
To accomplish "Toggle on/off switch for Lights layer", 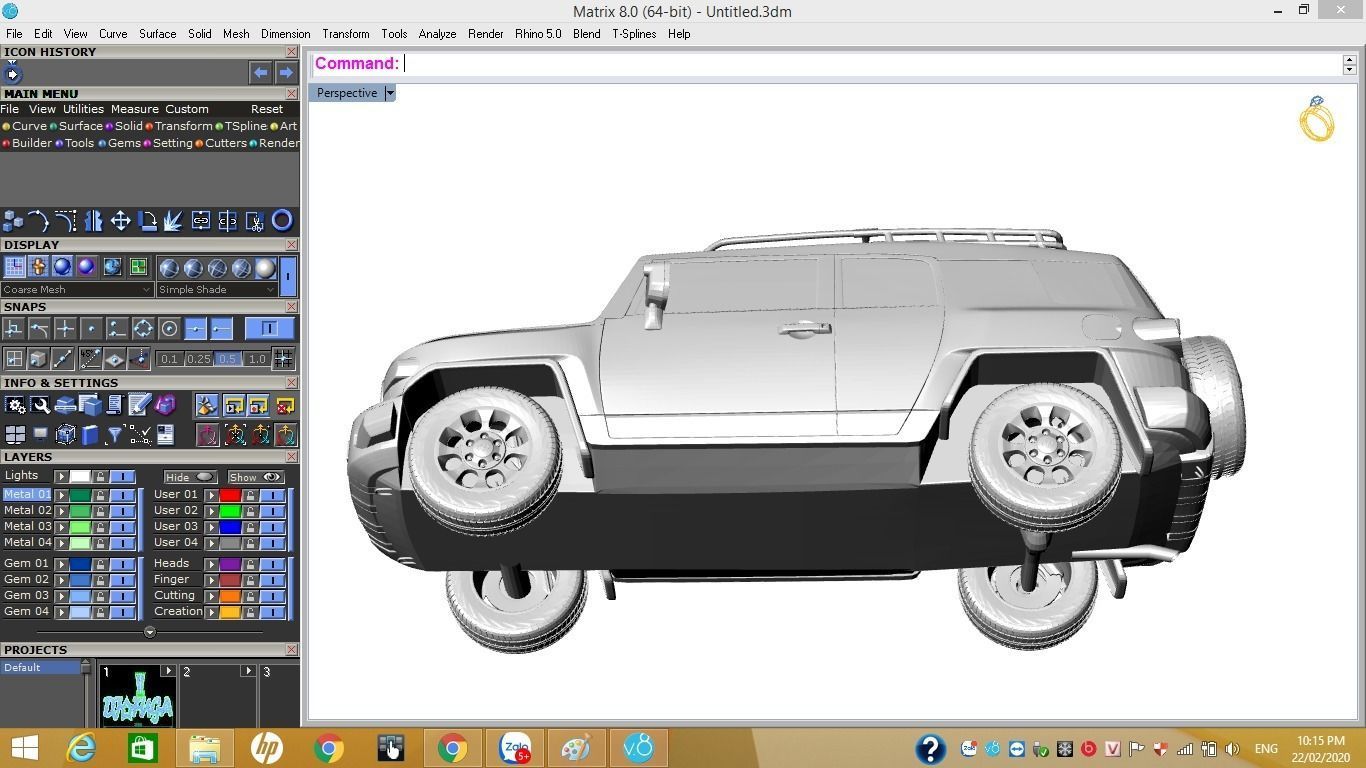I will pos(122,477).
